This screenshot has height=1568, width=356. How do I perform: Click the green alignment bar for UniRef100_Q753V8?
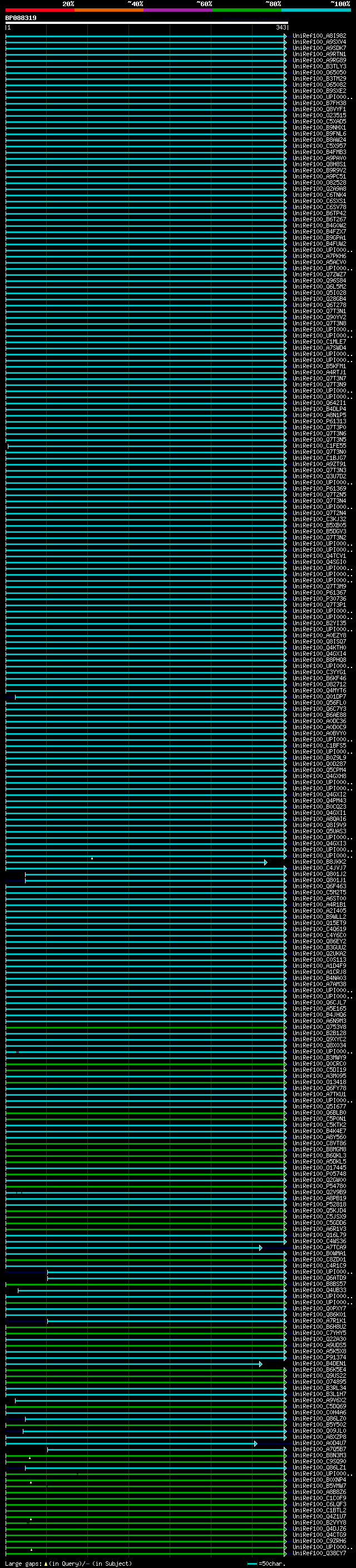click(146, 1027)
